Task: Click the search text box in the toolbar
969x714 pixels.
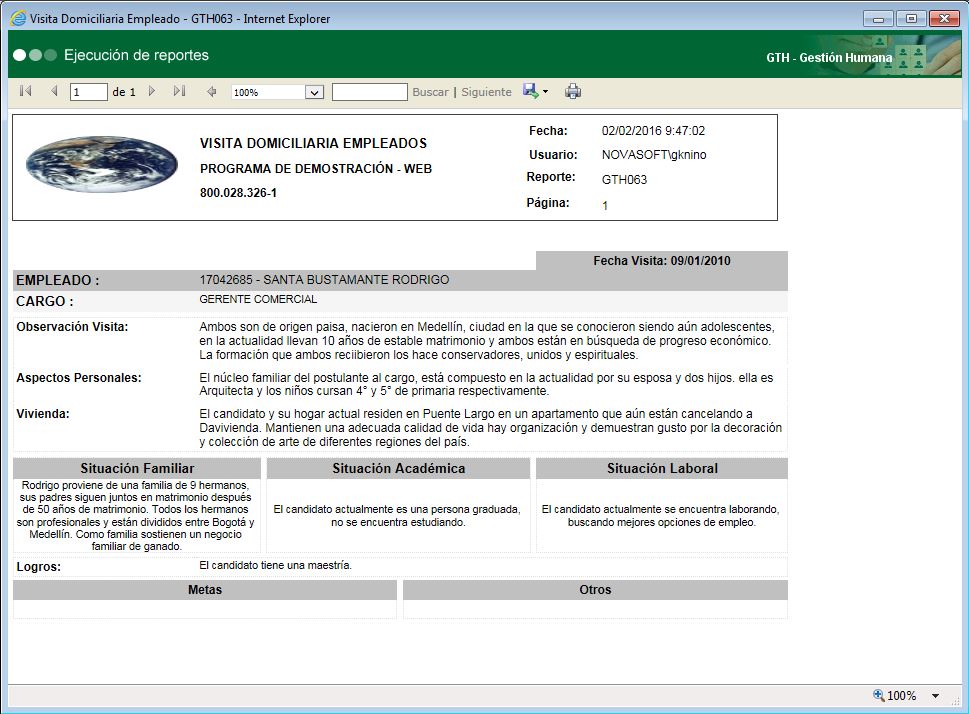Action: (x=370, y=91)
